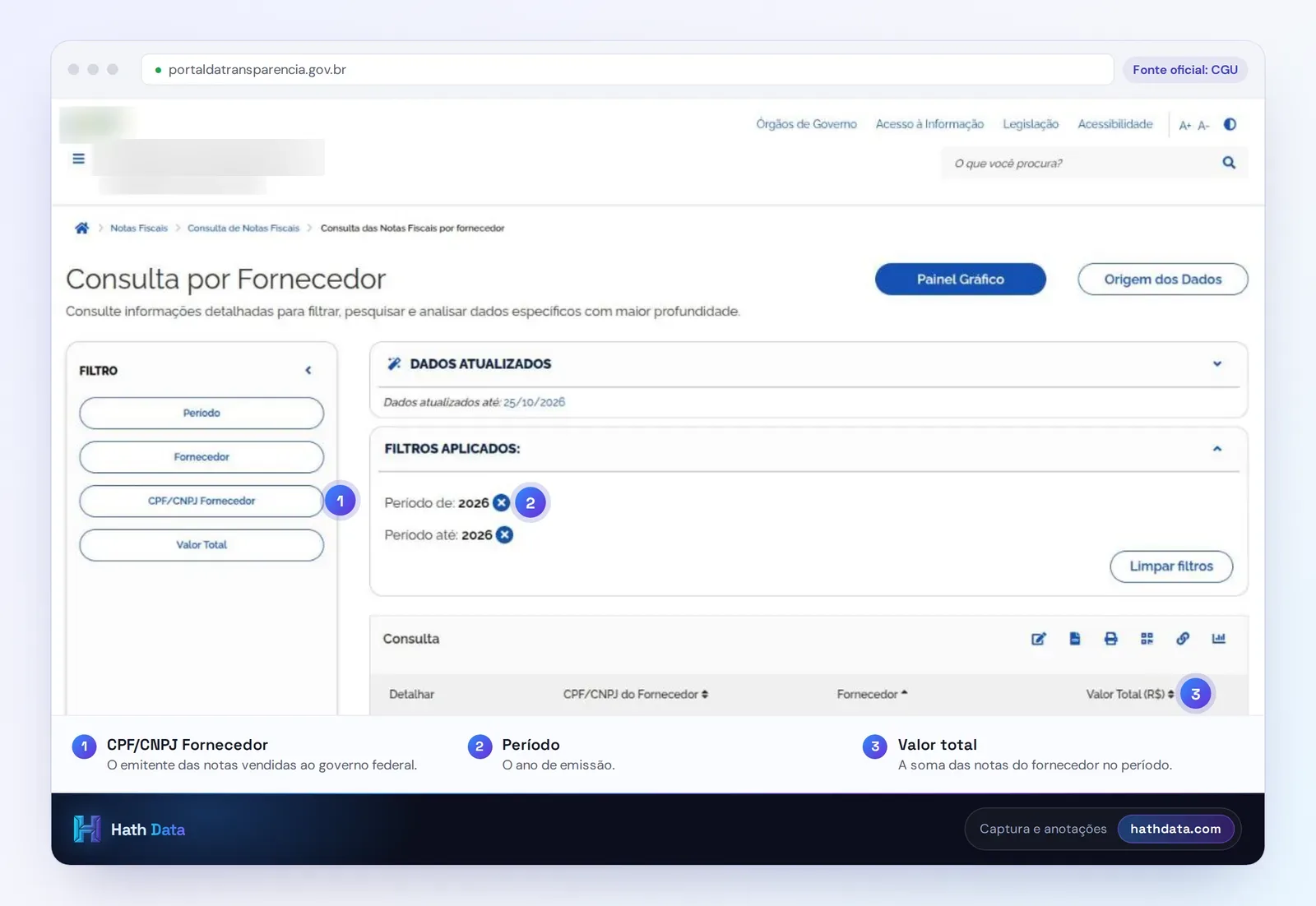Click the Painel Gráfico button
The height and width of the screenshot is (906, 1316).
961,280
